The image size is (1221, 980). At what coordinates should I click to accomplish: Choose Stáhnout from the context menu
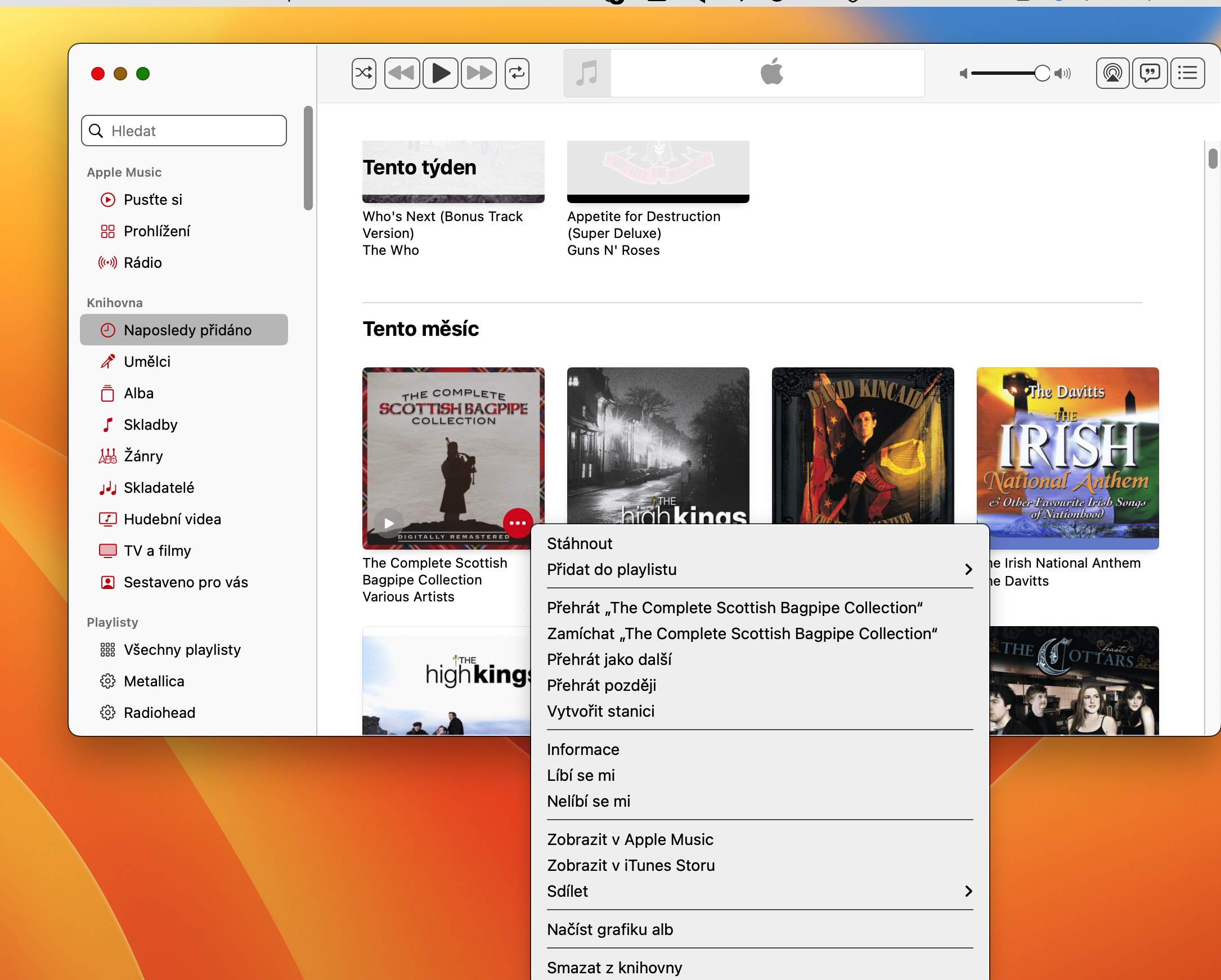click(x=579, y=543)
